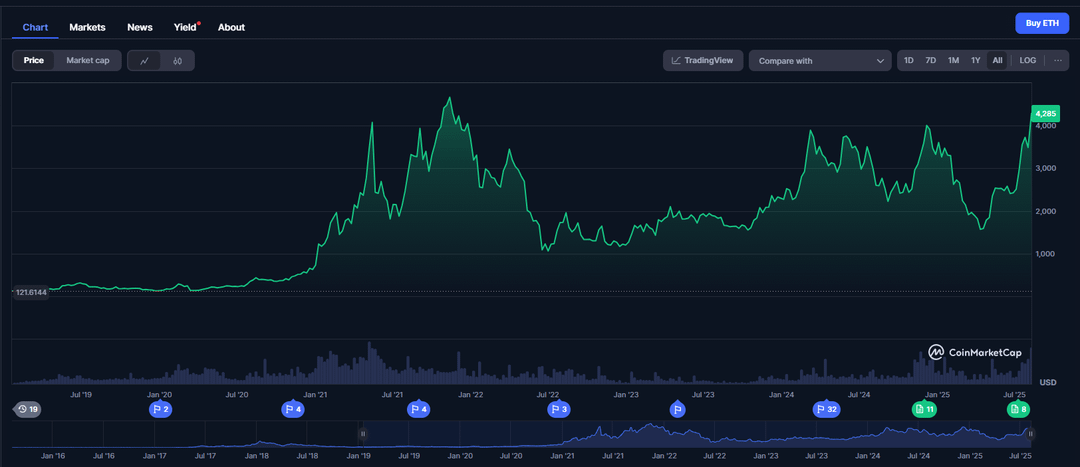Open the News tab

click(140, 28)
